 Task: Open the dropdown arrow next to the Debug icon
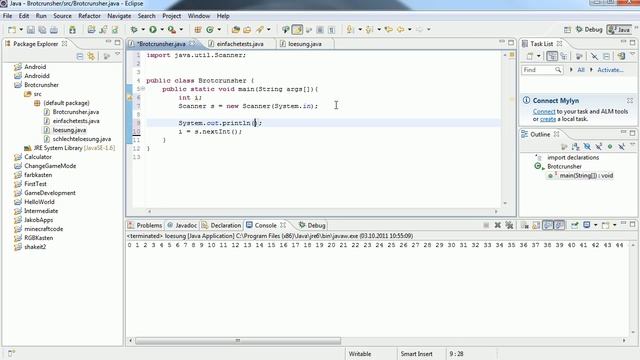coord(143,29)
